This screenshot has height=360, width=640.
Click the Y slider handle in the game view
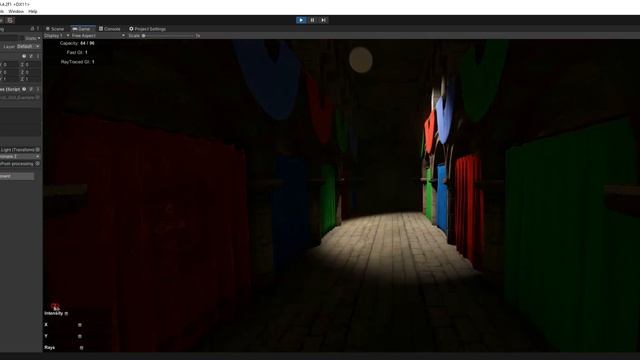80,336
